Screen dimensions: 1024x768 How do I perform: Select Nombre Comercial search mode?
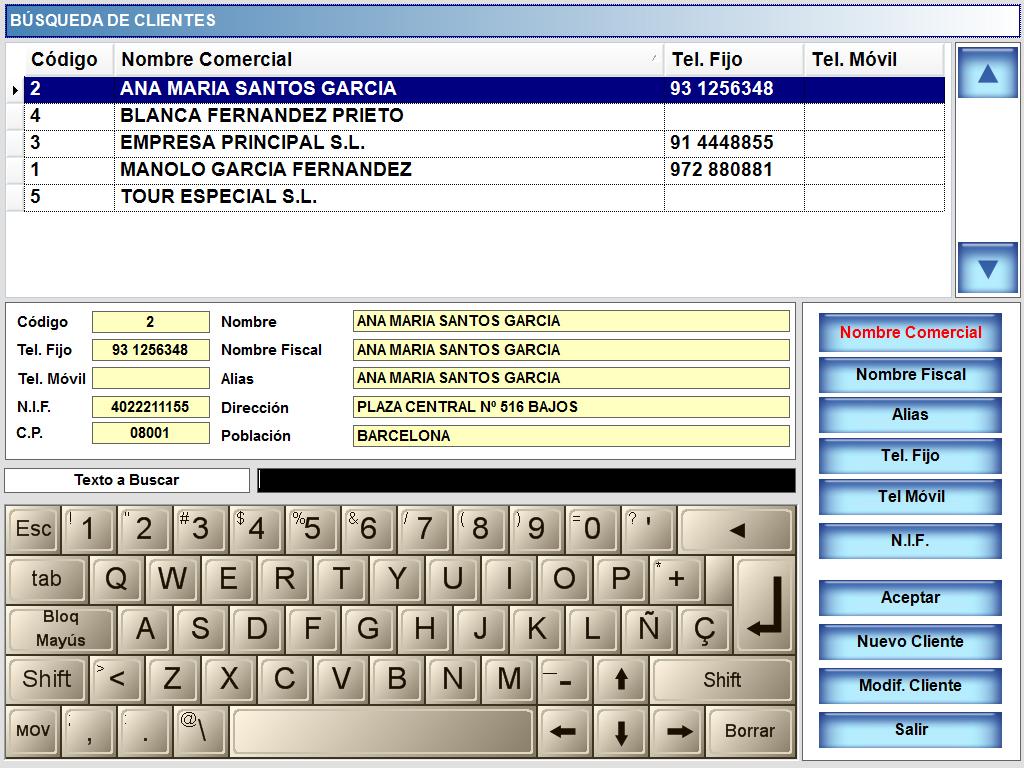[x=910, y=333]
